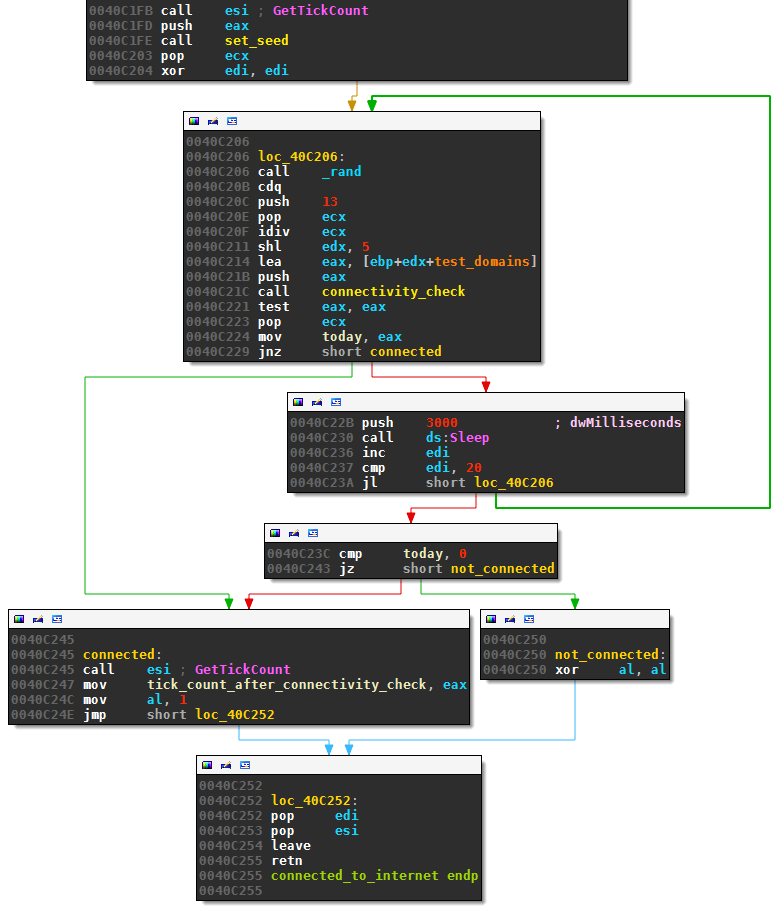This screenshot has width=775, height=910.
Task: Click color icon on the 'cmp today, 0' block
Action: coord(275,533)
